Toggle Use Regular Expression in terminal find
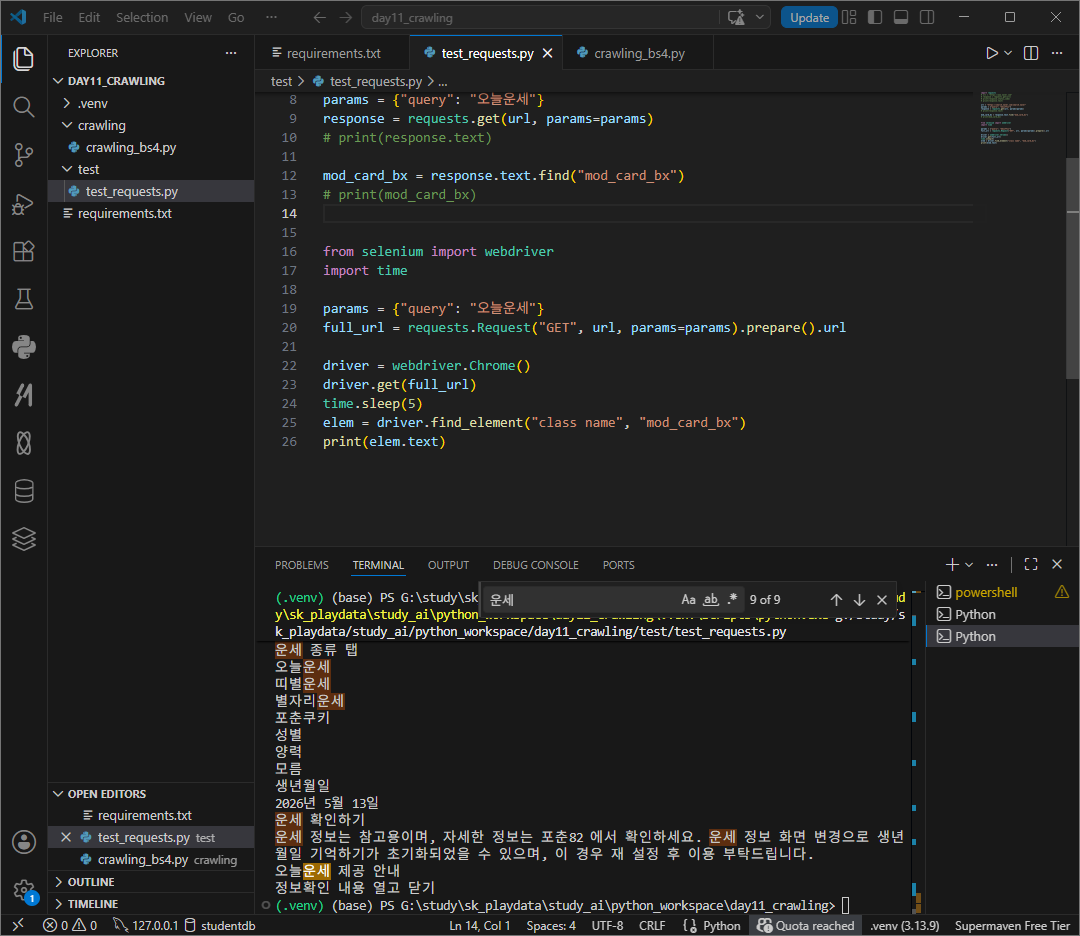The width and height of the screenshot is (1080, 936). 732,599
